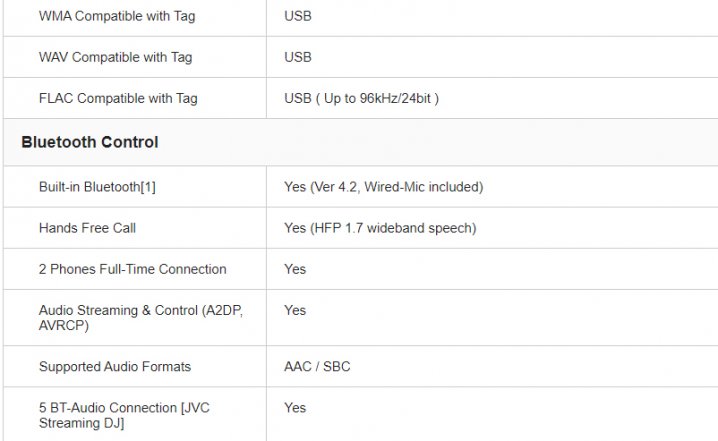This screenshot has width=718, height=441.
Task: Click Yes in the 5 BT-Audio Connection row
Action: coord(295,407)
